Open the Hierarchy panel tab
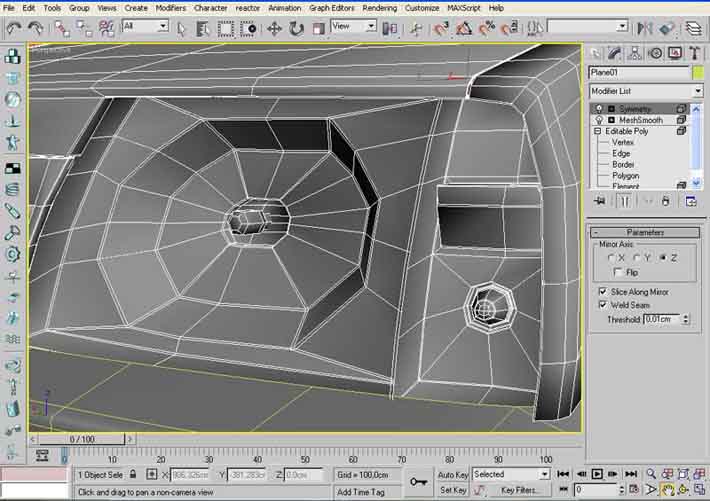The width and height of the screenshot is (710, 501). (x=633, y=53)
